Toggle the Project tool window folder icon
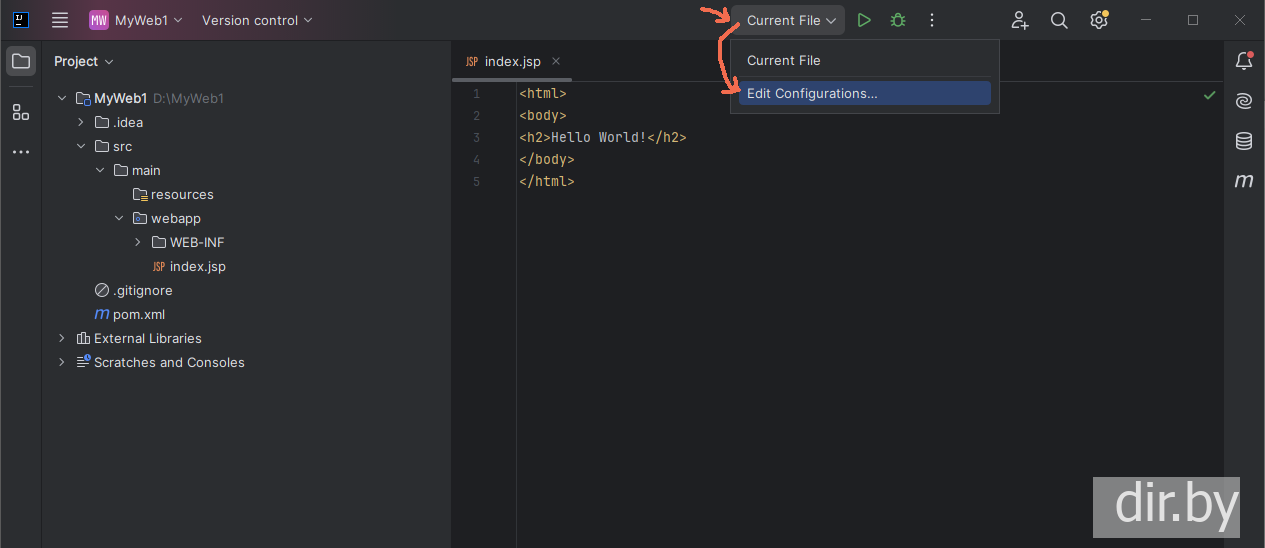 [x=21, y=61]
